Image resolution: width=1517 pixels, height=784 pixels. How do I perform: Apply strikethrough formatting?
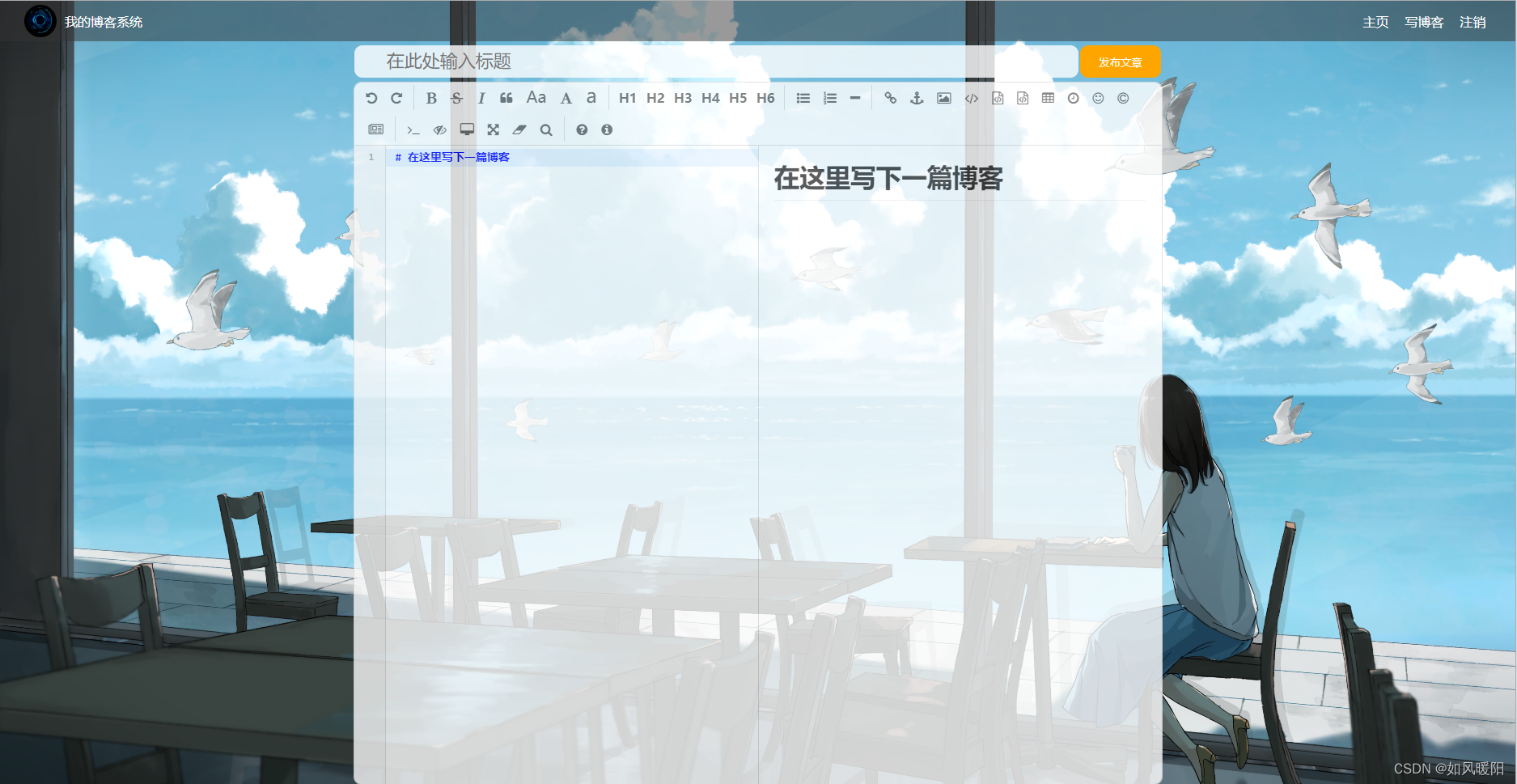click(456, 98)
